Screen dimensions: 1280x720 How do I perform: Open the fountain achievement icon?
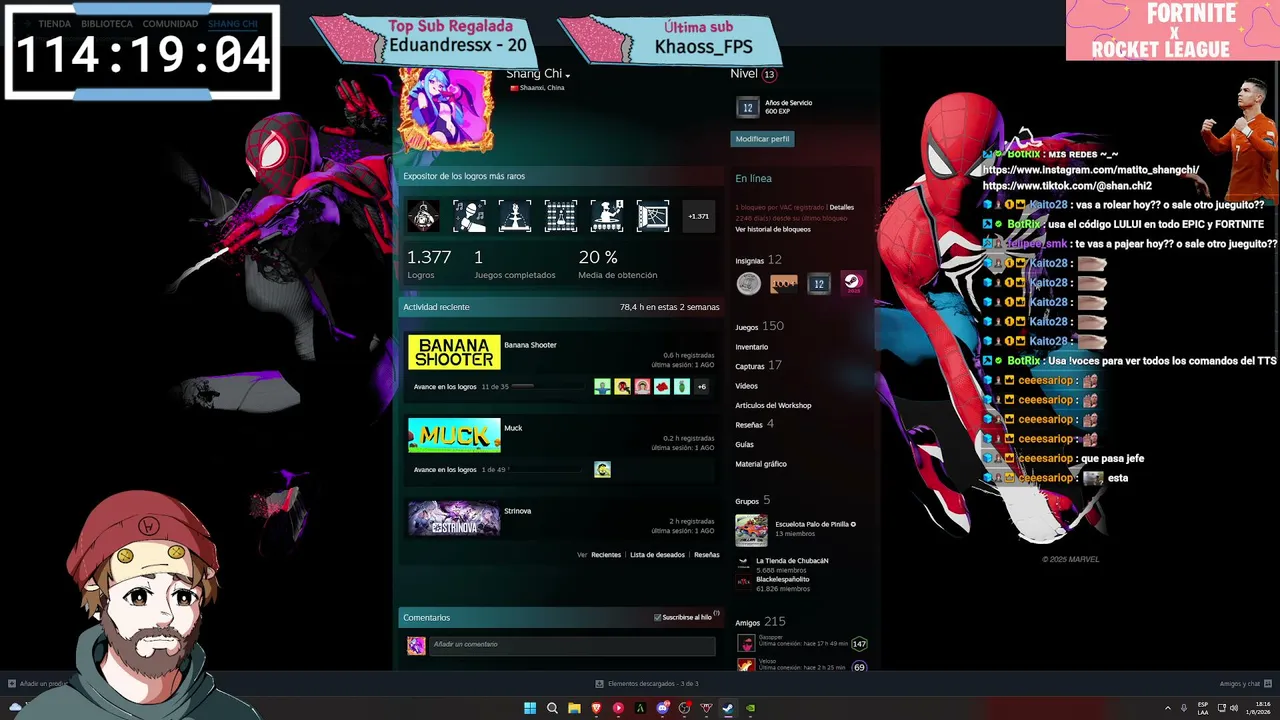tap(515, 216)
